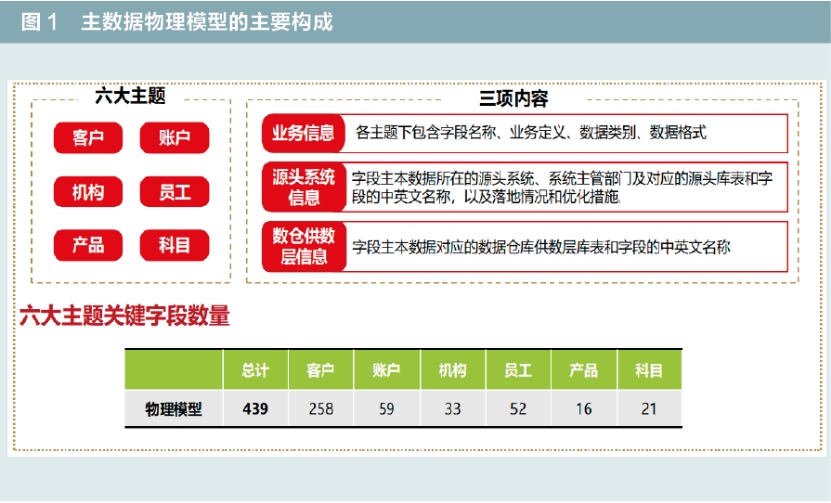Click the 机构 green table header
This screenshot has width=831, height=503.
[453, 370]
